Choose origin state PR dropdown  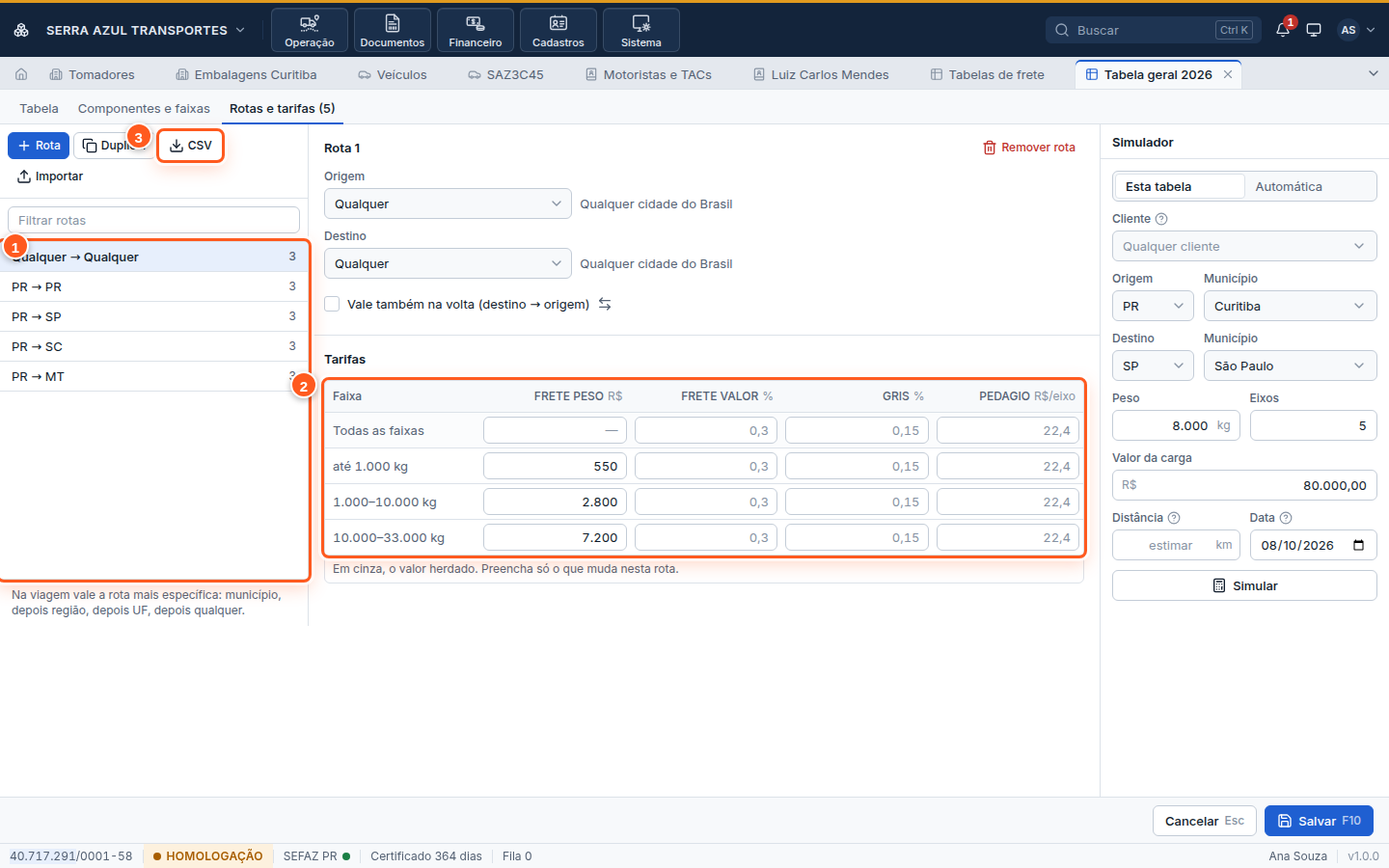click(1154, 306)
